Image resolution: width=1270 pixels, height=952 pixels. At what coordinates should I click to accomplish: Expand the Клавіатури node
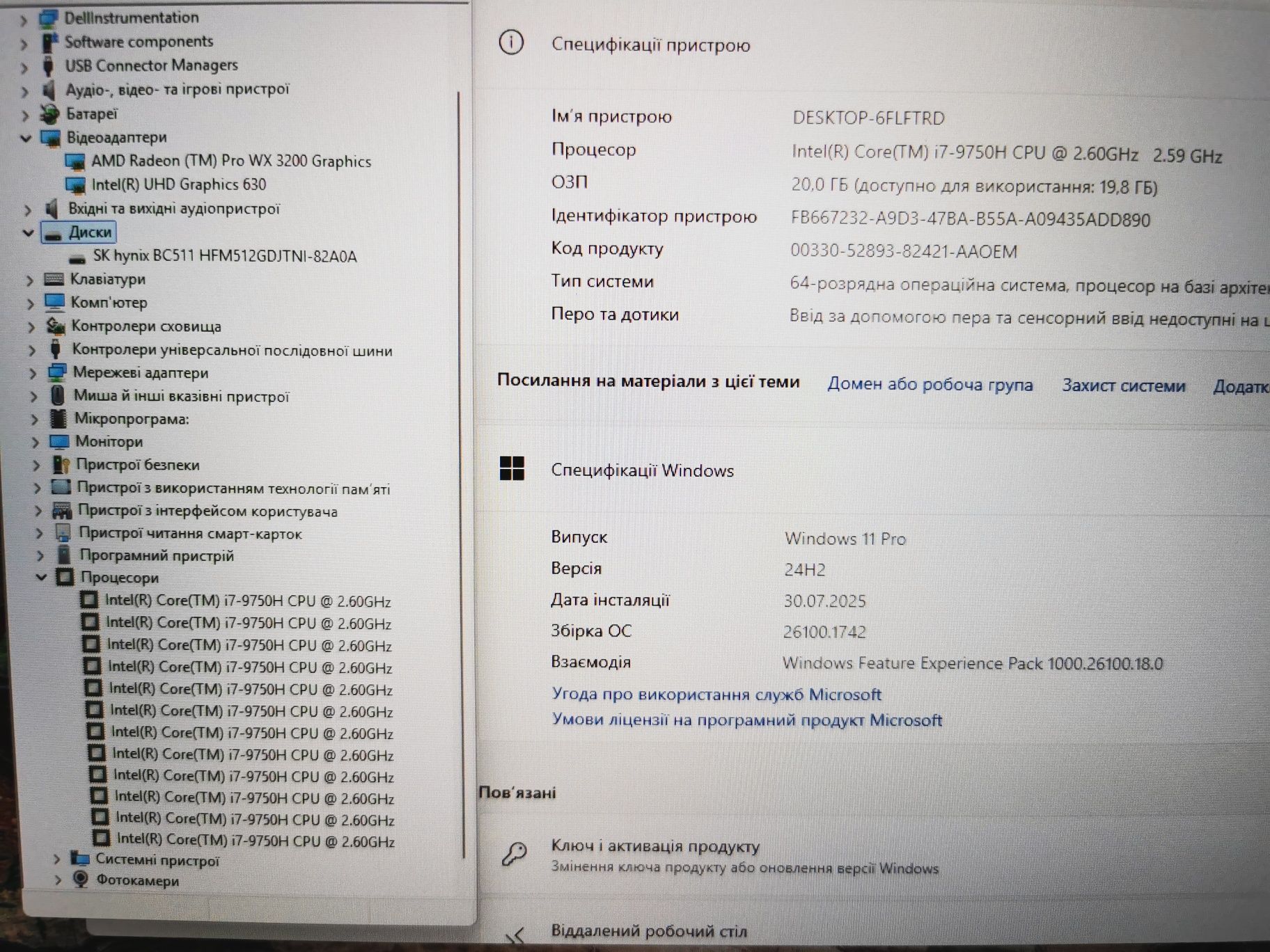point(29,280)
